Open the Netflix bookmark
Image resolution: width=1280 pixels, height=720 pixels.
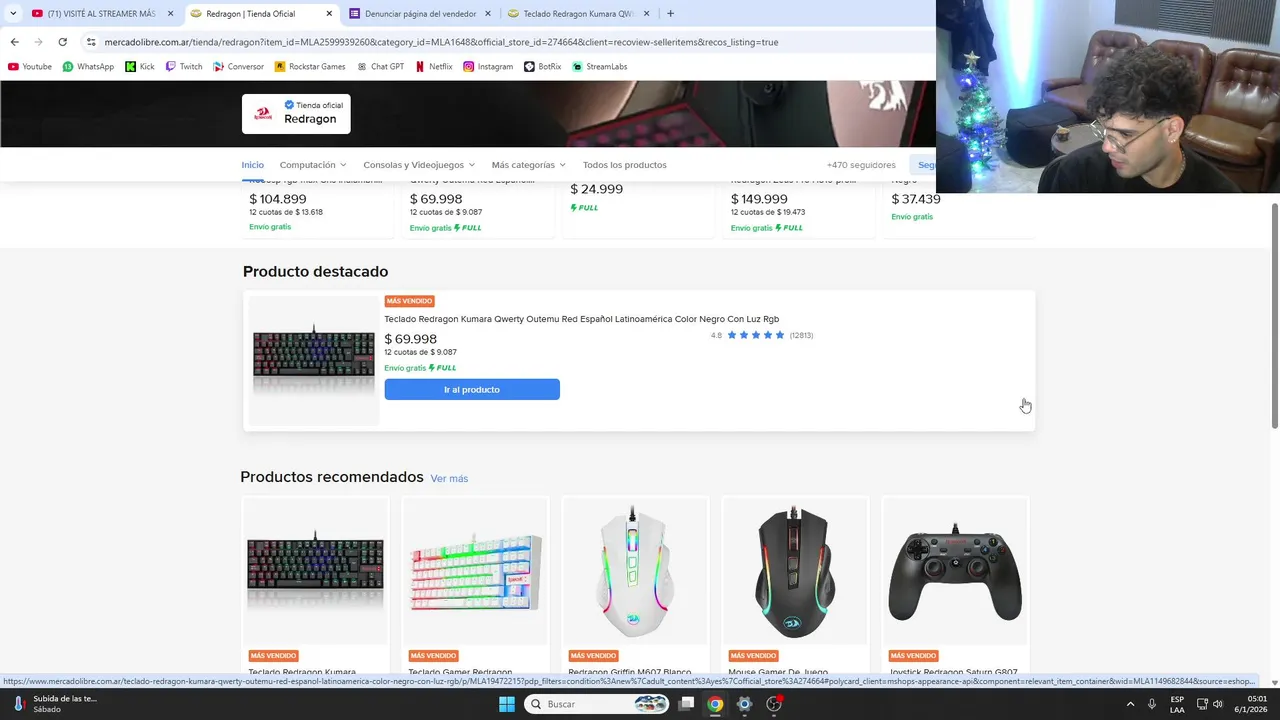[x=433, y=67]
